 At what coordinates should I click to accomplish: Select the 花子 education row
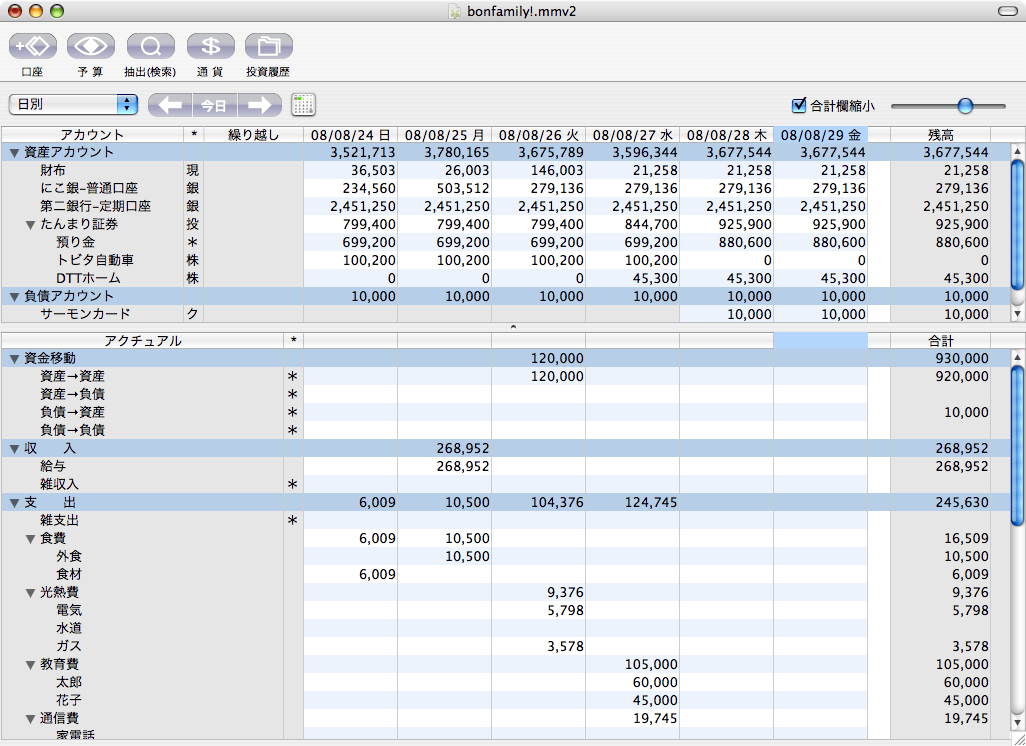coord(504,700)
